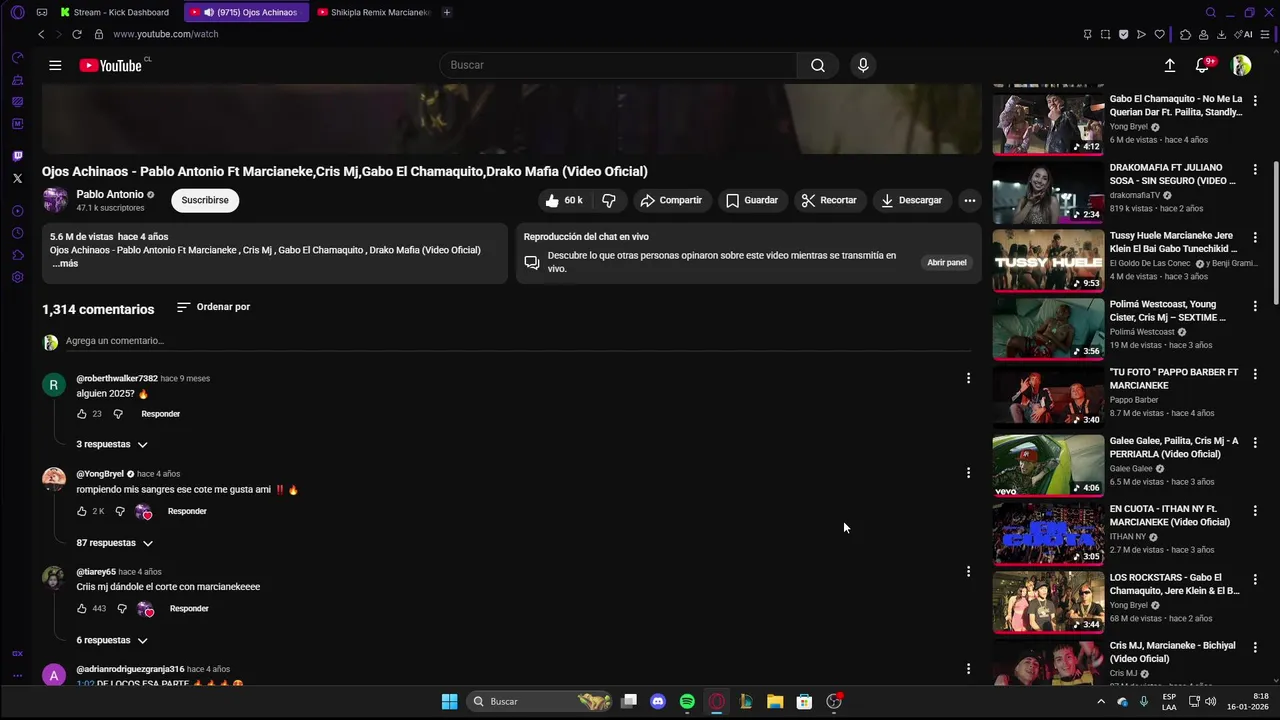Dislike the @tiarey65 comment
Viewport: 1280px width, 720px height.
click(122, 608)
